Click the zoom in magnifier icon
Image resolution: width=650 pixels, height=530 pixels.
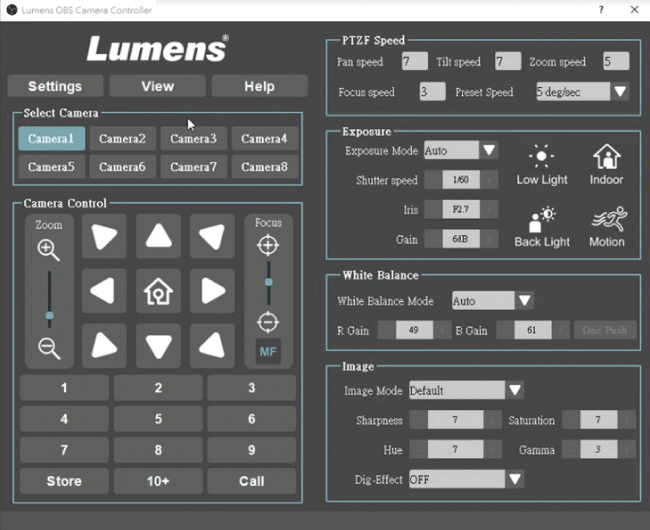(x=48, y=250)
